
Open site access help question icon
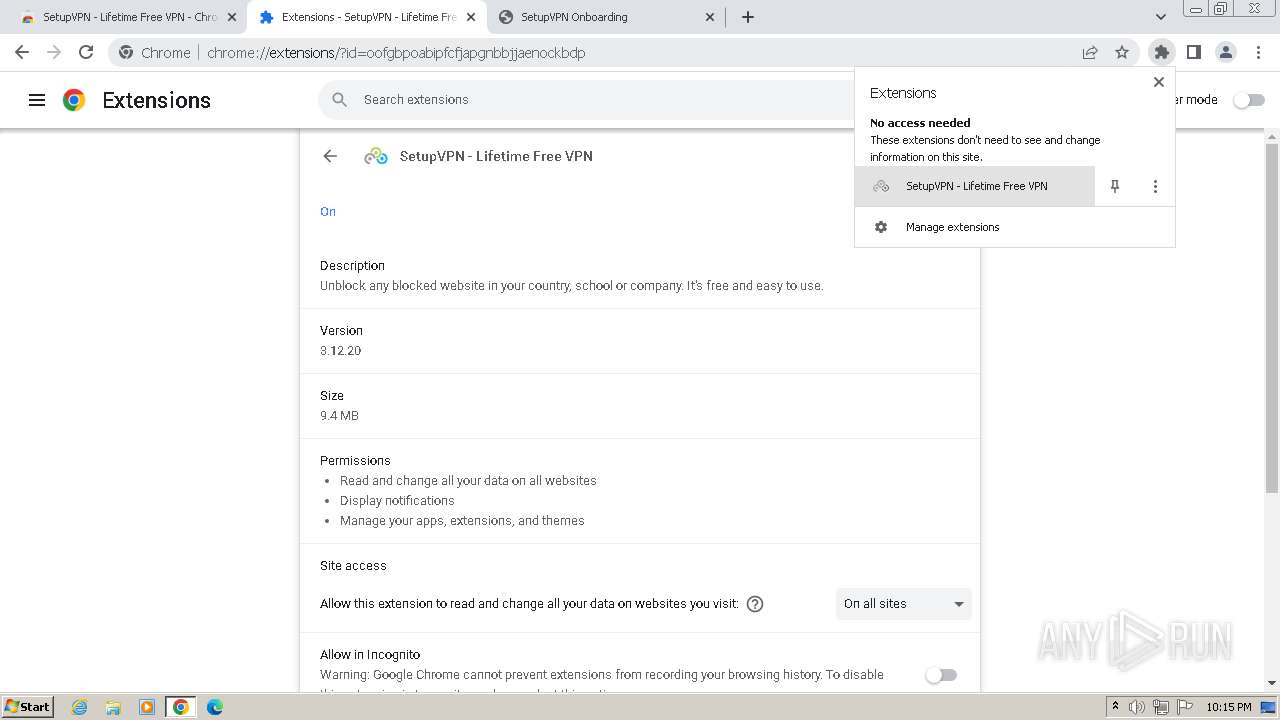pos(755,604)
